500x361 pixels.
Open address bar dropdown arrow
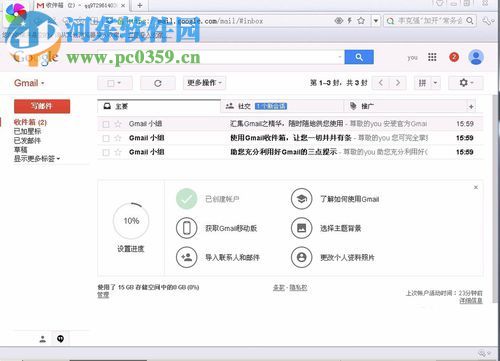376,21
